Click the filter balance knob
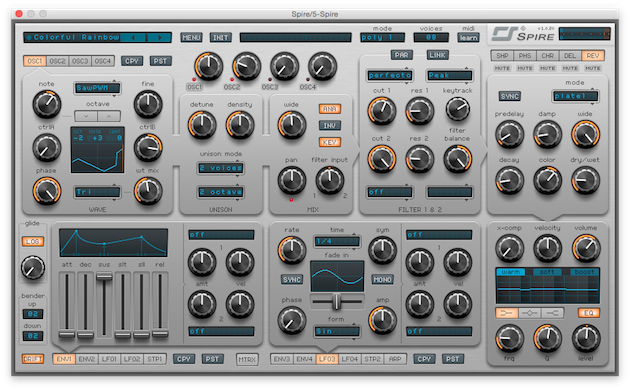Screen dimensions: 630x390 pyautogui.click(x=458, y=159)
